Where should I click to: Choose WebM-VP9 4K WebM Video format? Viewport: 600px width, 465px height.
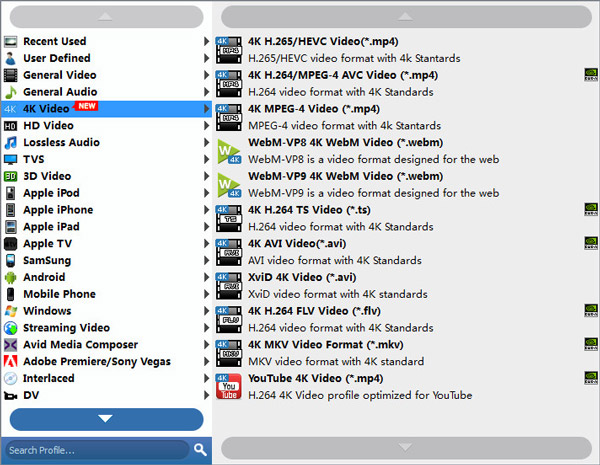point(406,184)
